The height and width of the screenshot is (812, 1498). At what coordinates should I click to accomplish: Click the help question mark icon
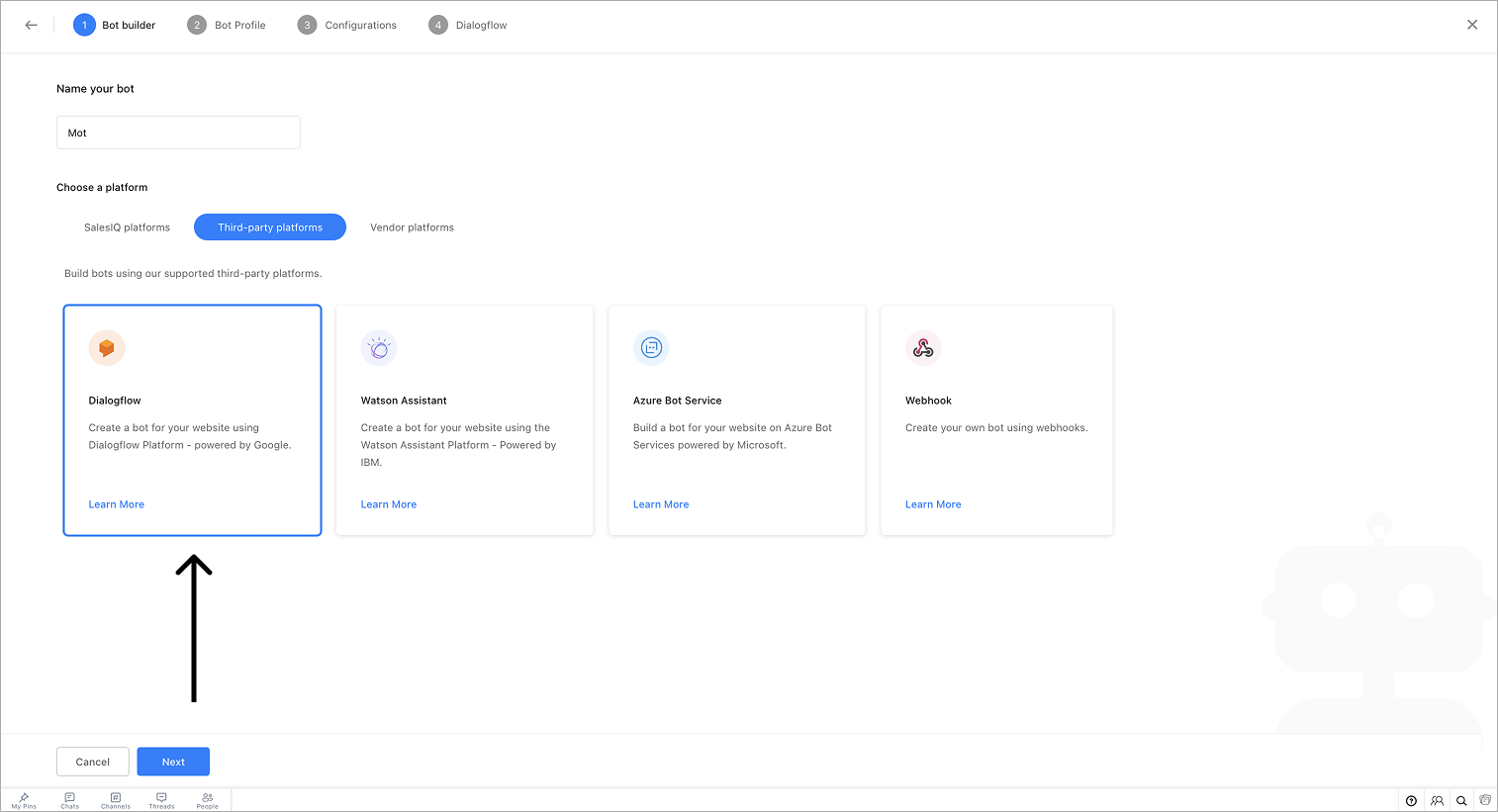(x=1411, y=801)
